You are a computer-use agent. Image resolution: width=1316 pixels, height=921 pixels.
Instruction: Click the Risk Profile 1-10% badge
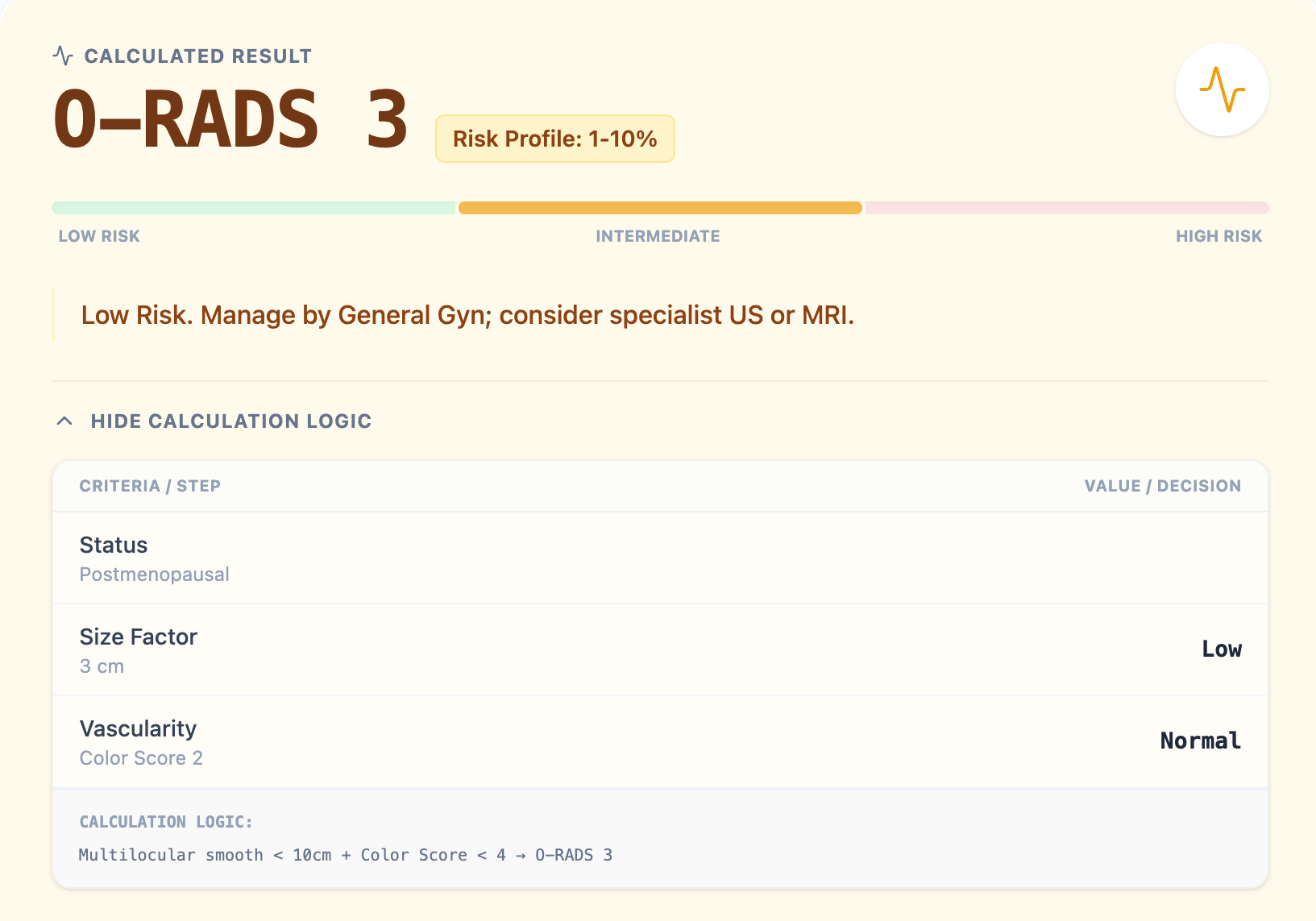pyautogui.click(x=554, y=138)
